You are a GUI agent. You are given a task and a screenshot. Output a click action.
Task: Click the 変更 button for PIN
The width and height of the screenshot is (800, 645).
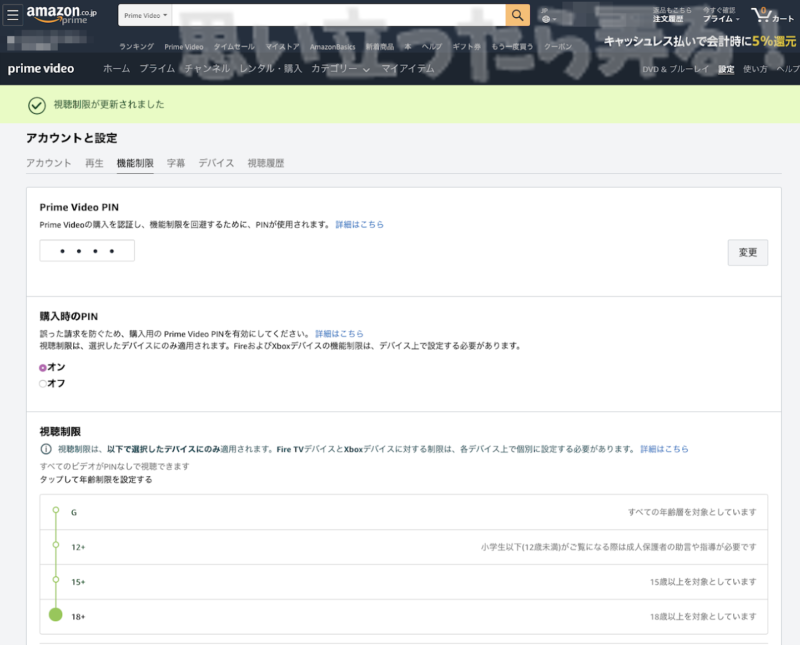[x=747, y=253]
